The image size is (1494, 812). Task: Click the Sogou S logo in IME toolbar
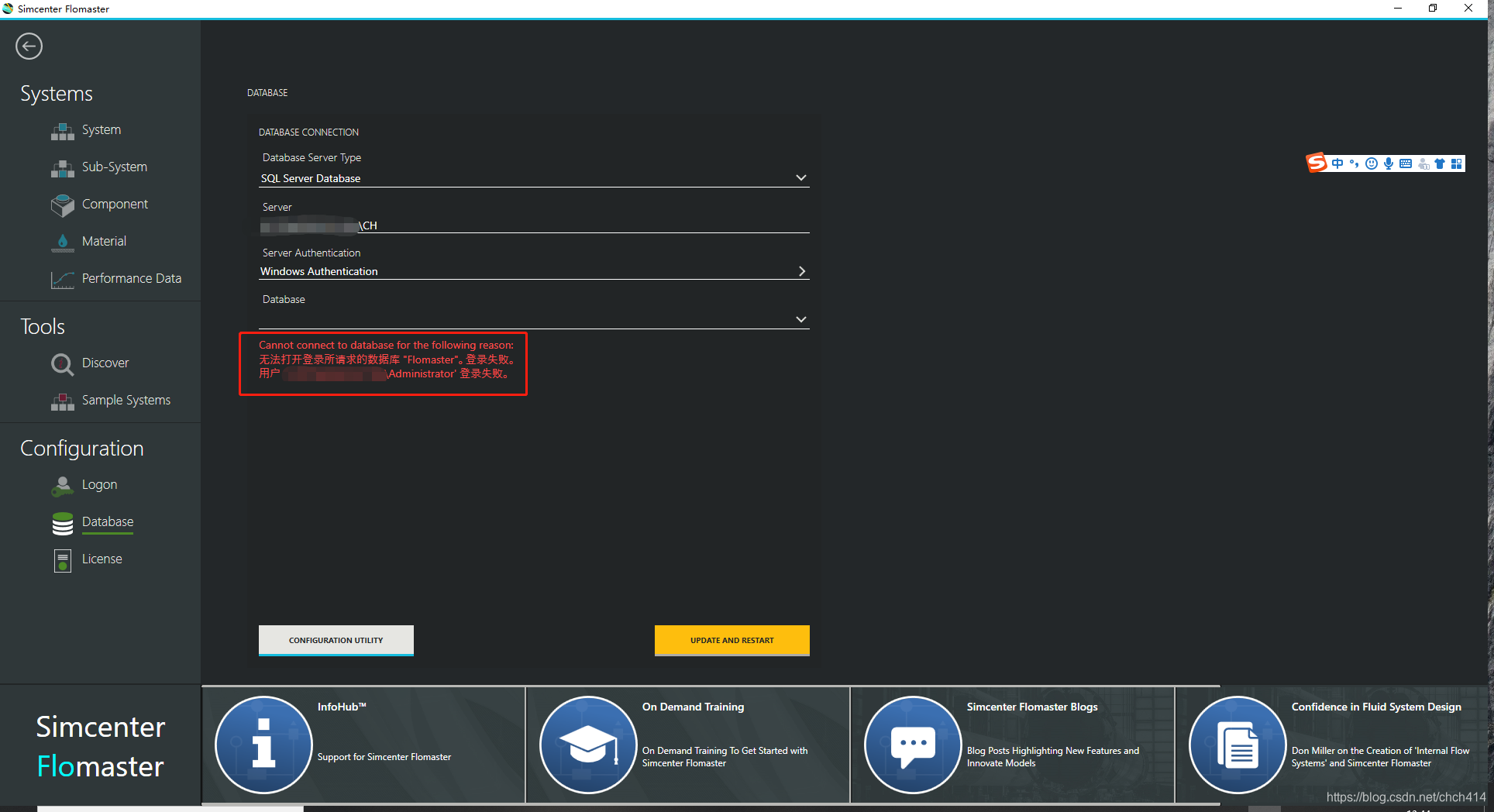1317,163
